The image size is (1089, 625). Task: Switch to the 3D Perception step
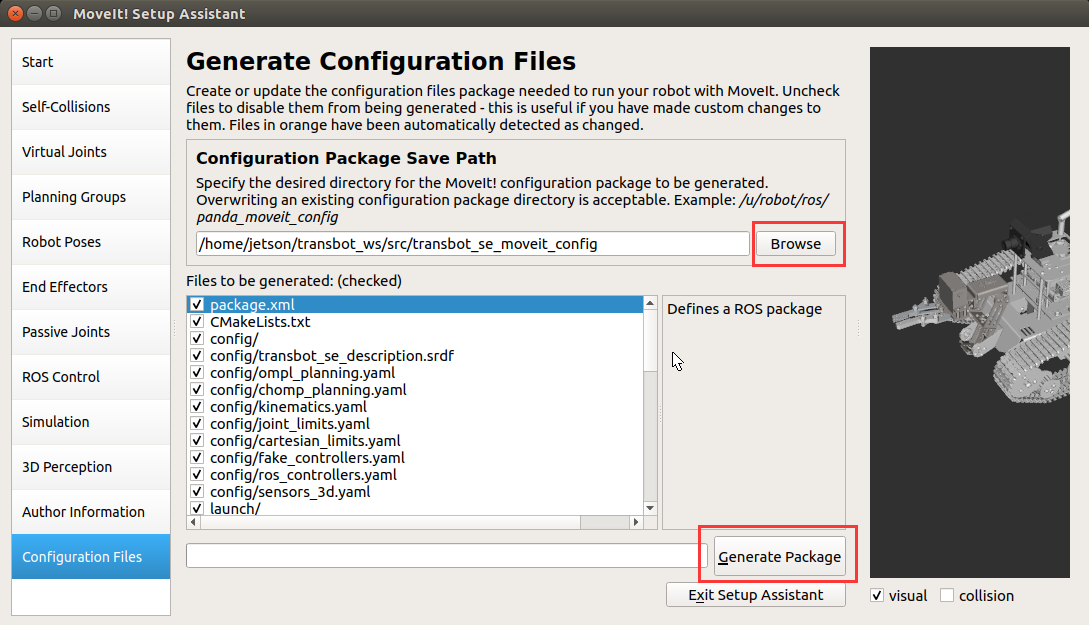point(91,467)
